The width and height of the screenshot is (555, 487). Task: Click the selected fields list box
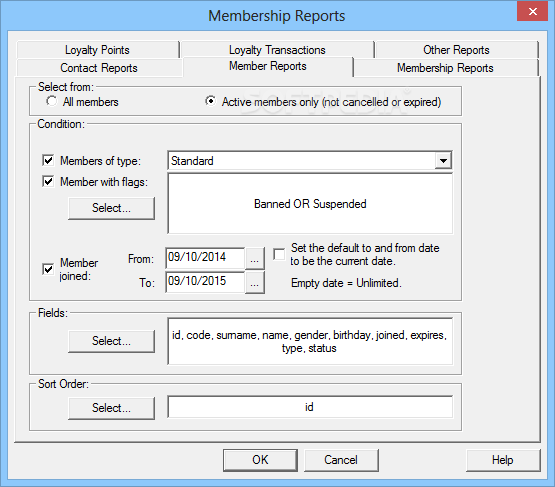pos(310,341)
